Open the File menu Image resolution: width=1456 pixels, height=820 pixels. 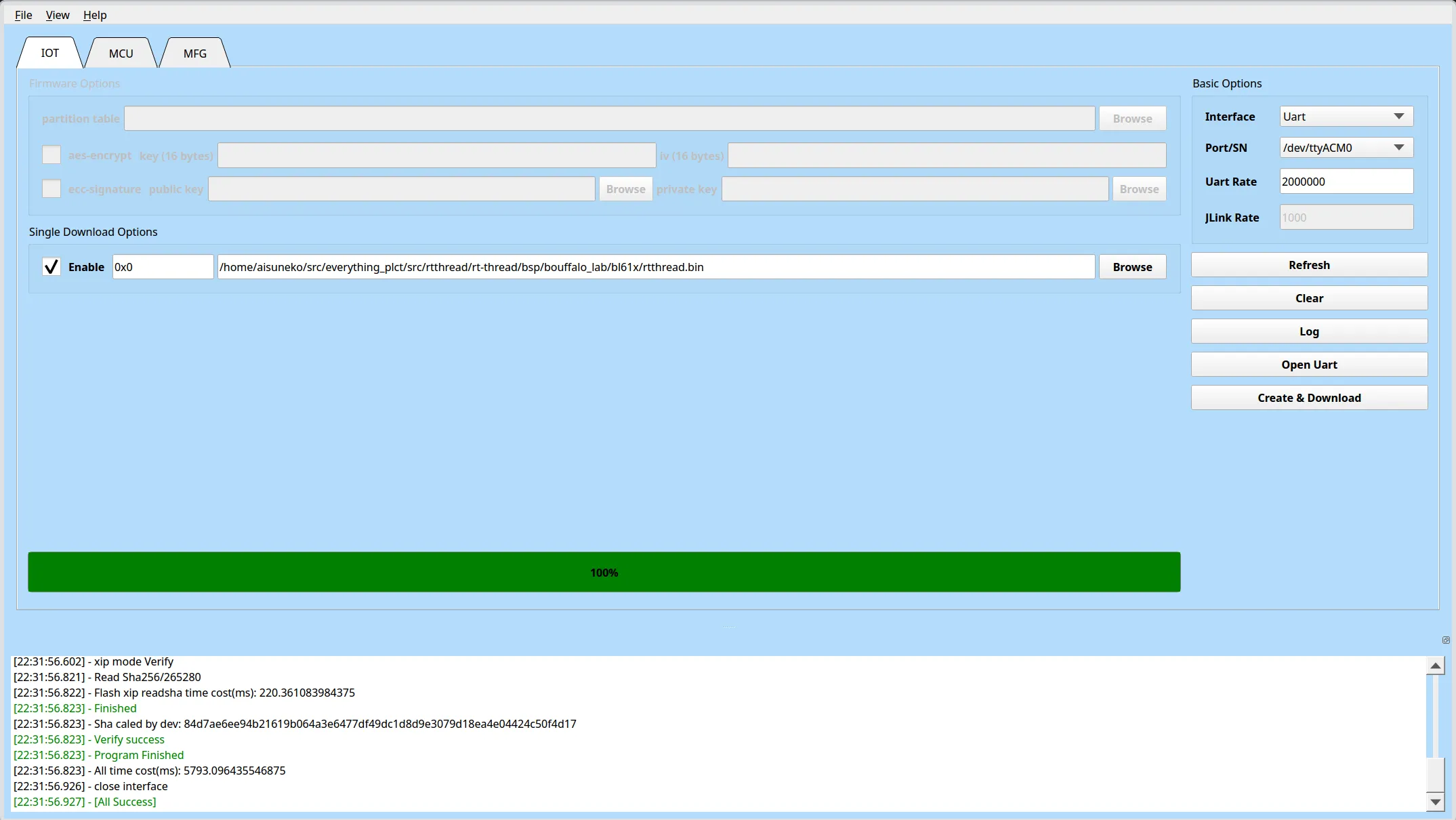(x=23, y=15)
